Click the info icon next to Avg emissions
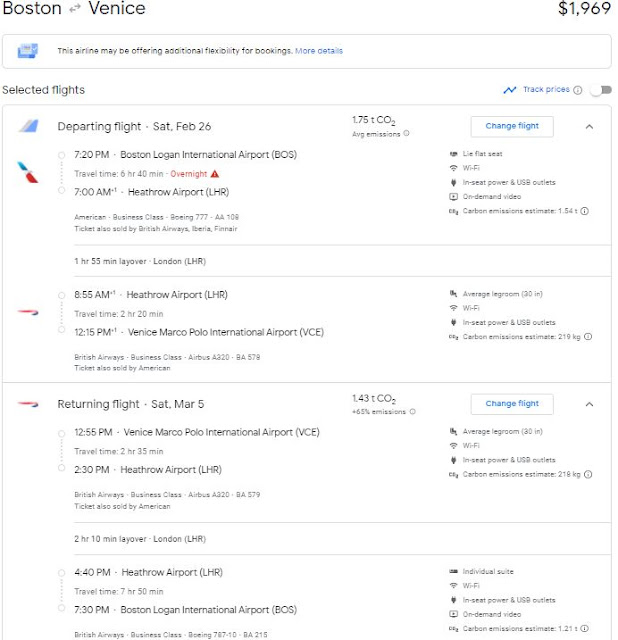The image size is (618, 640). tap(406, 133)
